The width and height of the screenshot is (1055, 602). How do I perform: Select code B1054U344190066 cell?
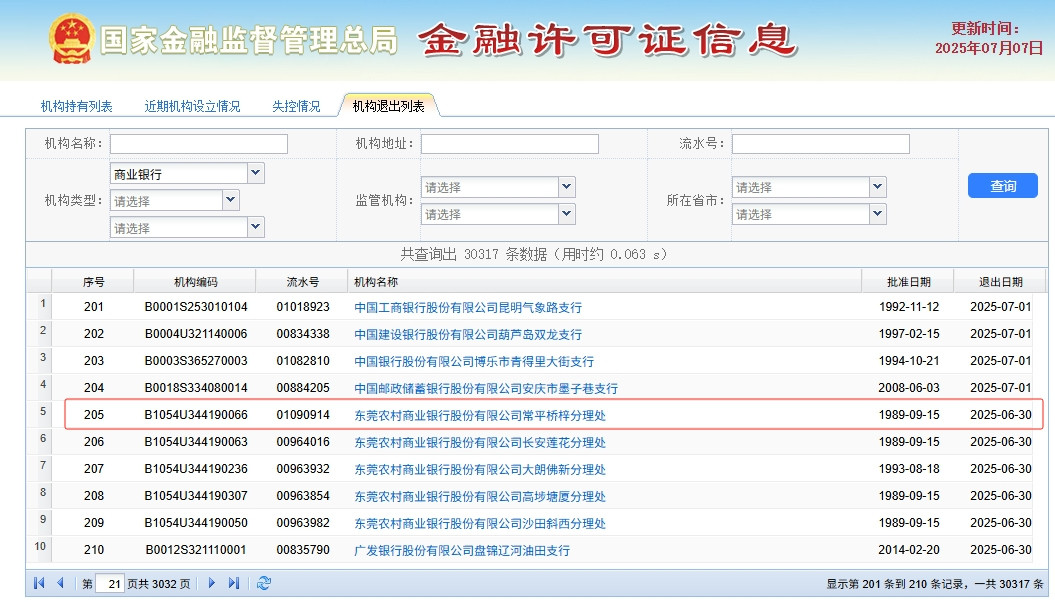pos(196,414)
